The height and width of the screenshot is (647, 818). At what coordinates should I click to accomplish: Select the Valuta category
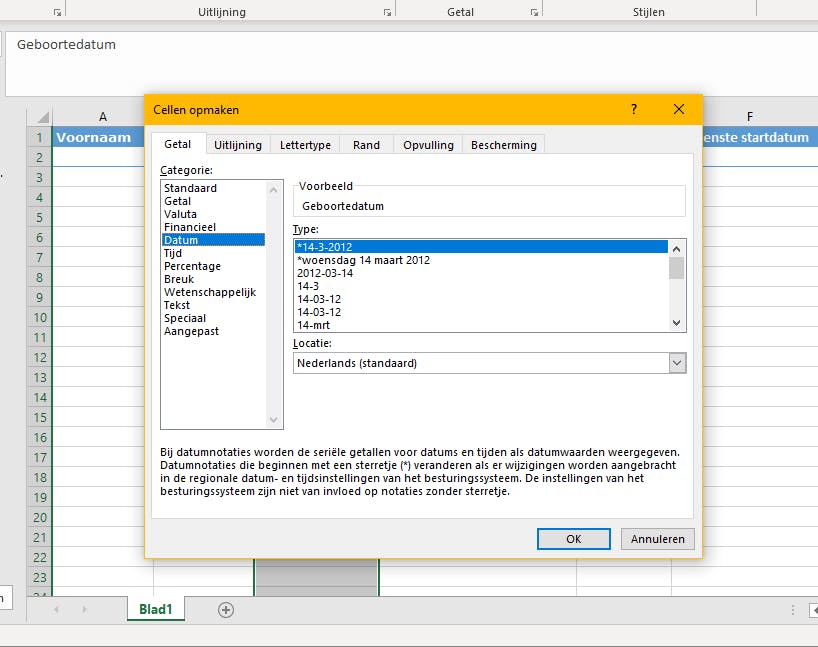[181, 214]
